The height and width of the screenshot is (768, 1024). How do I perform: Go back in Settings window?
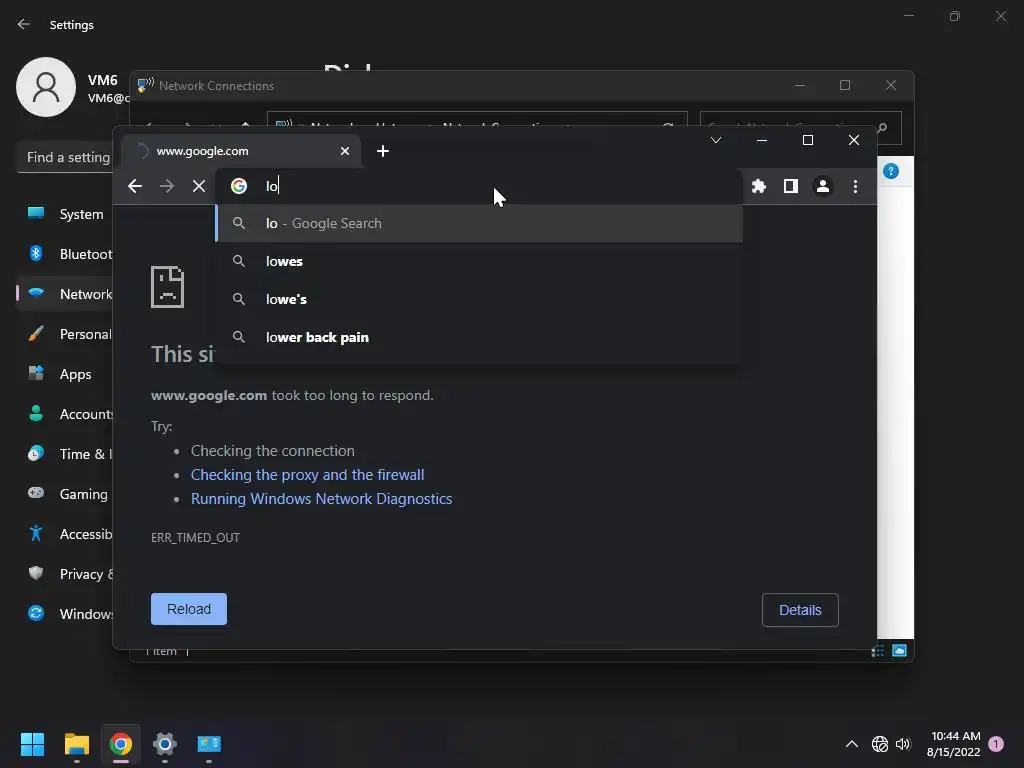pos(24,24)
